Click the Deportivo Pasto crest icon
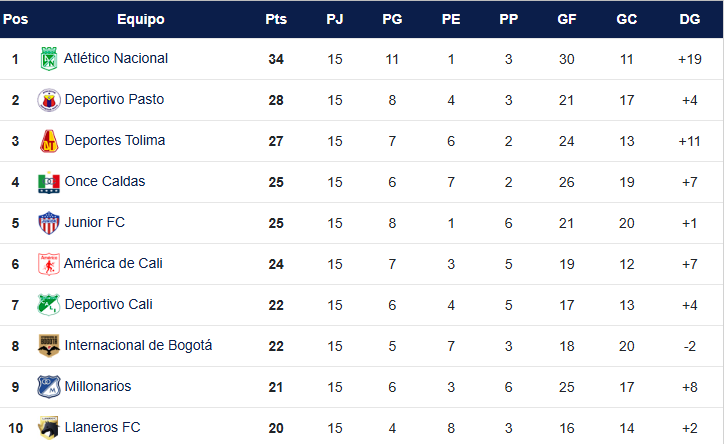 coord(48,100)
